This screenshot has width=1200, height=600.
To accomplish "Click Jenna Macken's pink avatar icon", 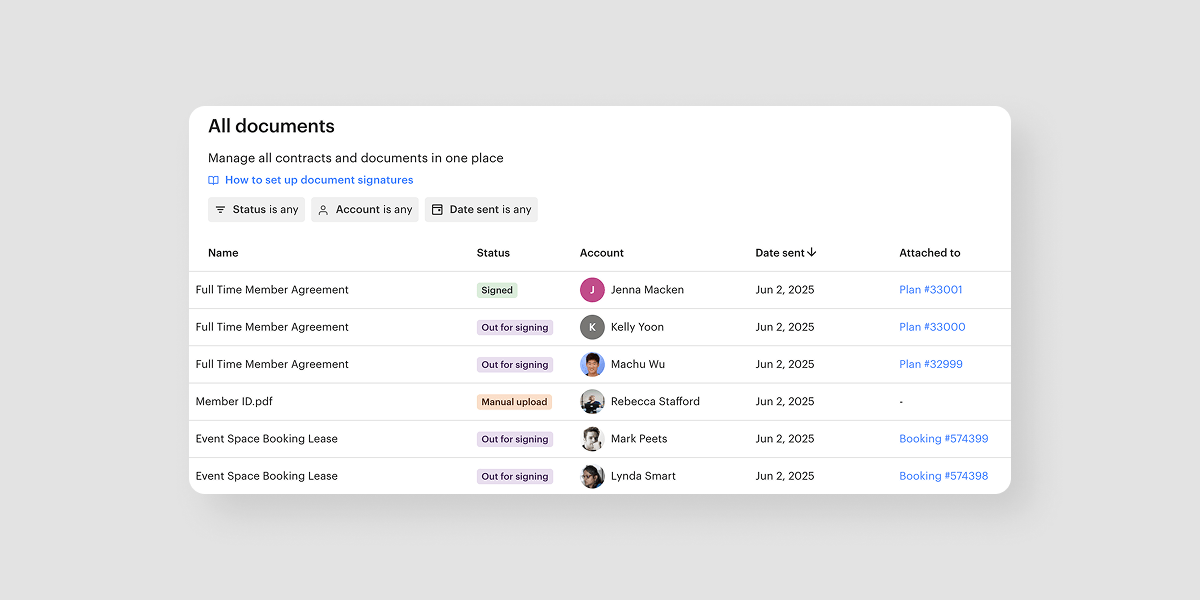I will tap(592, 290).
